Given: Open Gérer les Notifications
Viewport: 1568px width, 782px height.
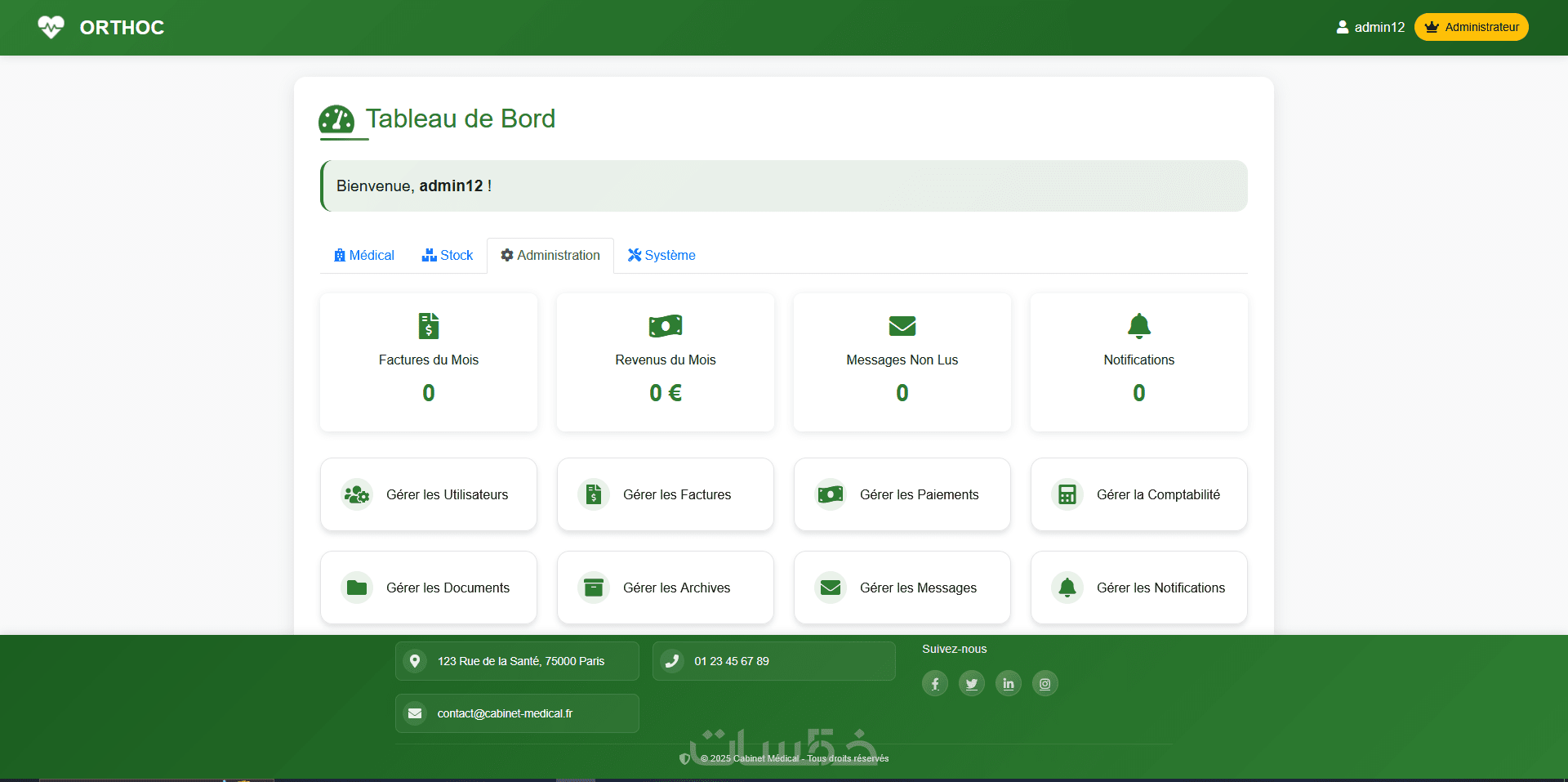Looking at the screenshot, I should (1139, 588).
